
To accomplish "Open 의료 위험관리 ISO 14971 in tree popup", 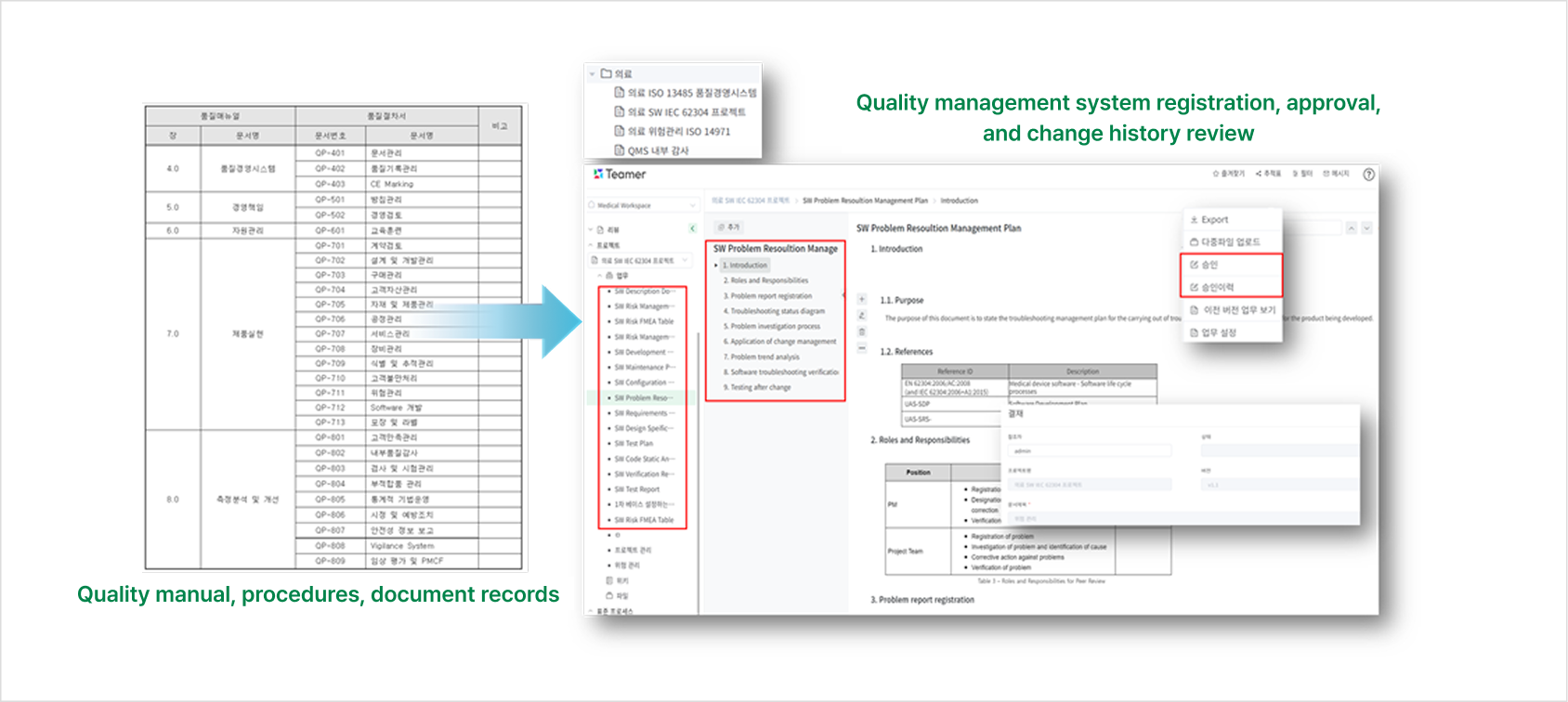I will (673, 132).
